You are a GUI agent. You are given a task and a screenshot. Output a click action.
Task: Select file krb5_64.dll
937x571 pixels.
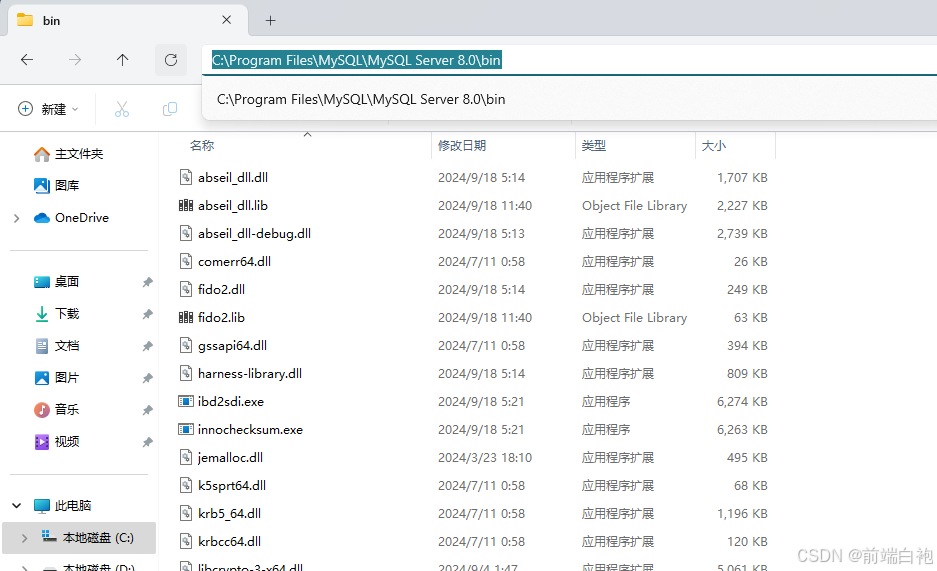pos(229,514)
